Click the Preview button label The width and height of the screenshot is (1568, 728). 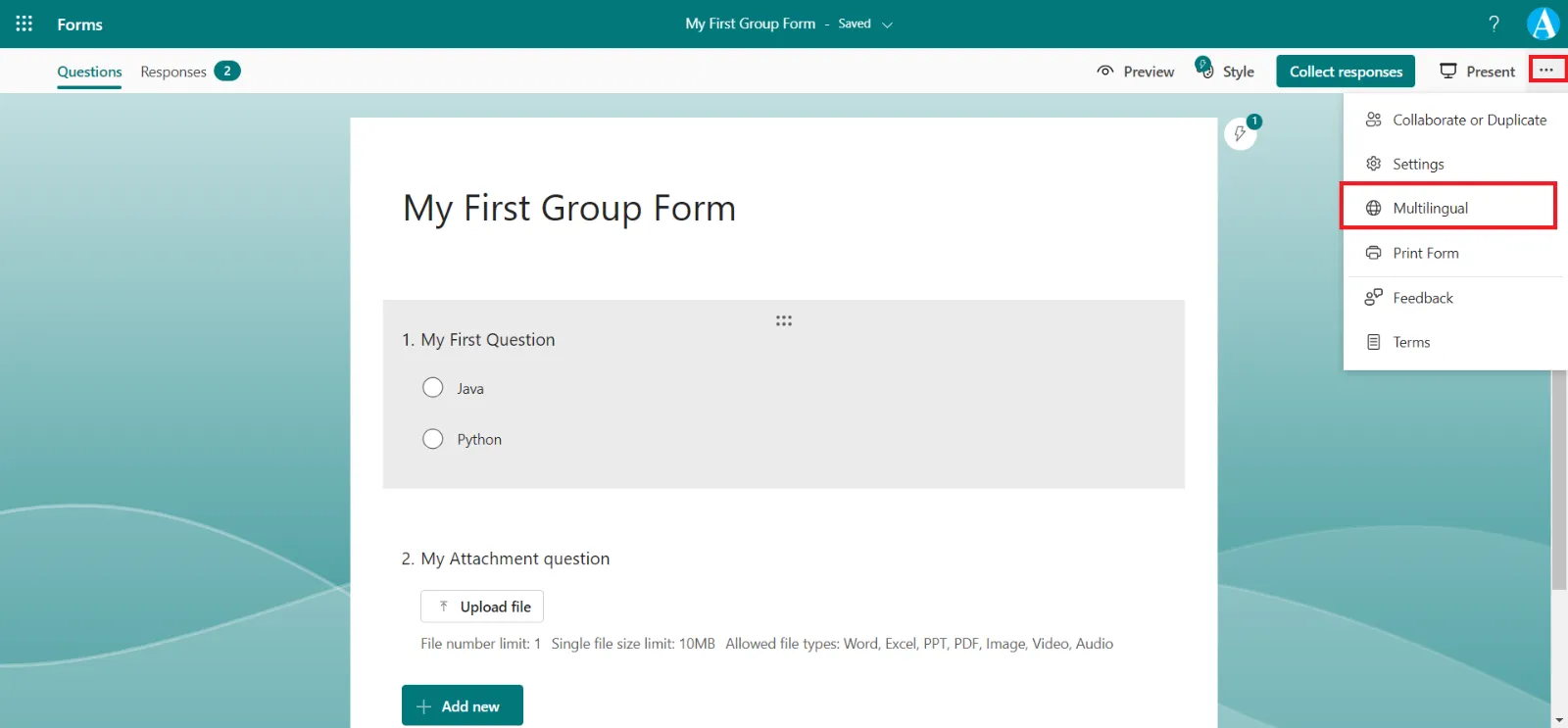click(x=1149, y=72)
